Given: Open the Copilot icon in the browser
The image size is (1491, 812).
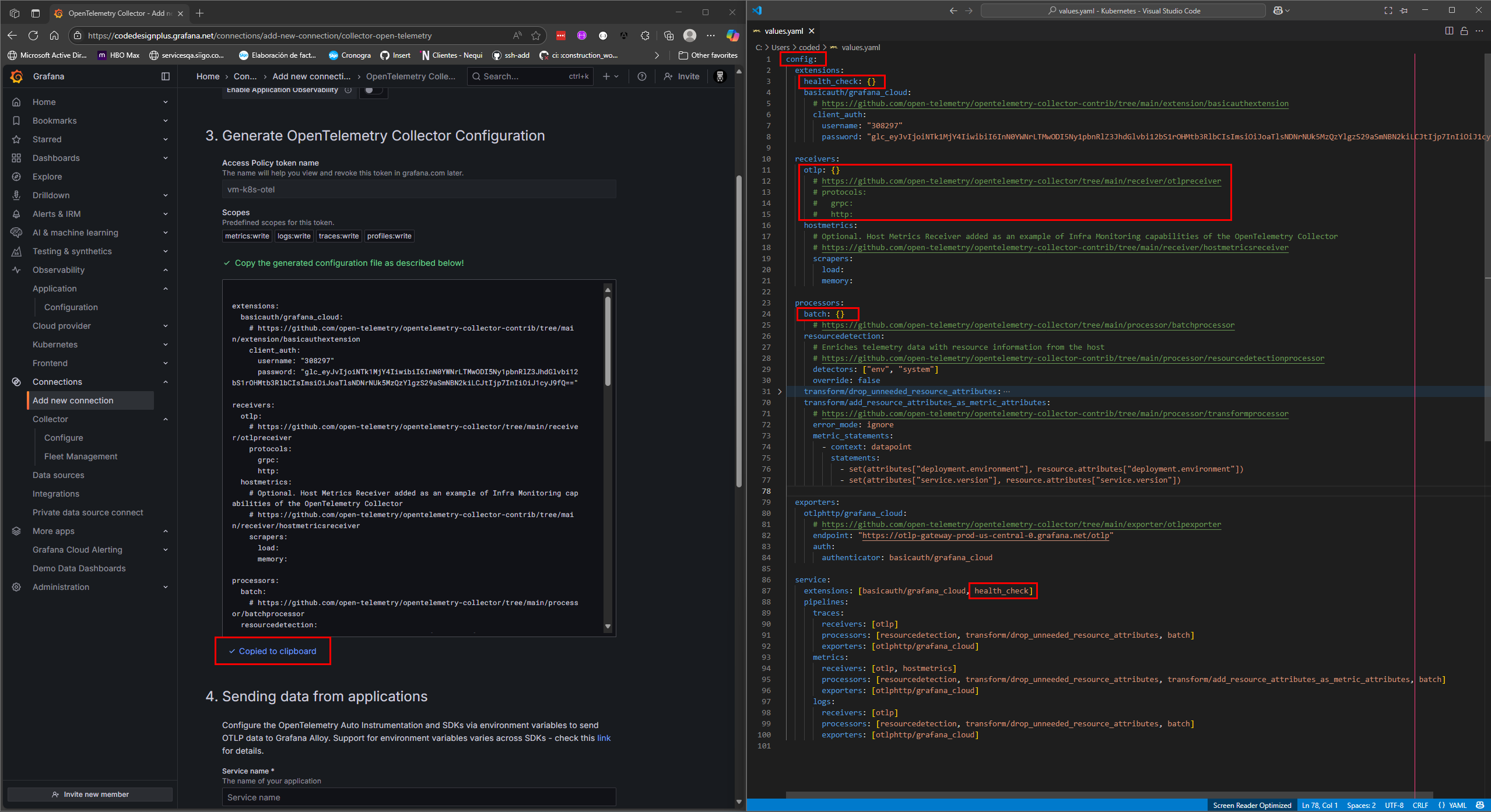Looking at the screenshot, I should (x=732, y=36).
